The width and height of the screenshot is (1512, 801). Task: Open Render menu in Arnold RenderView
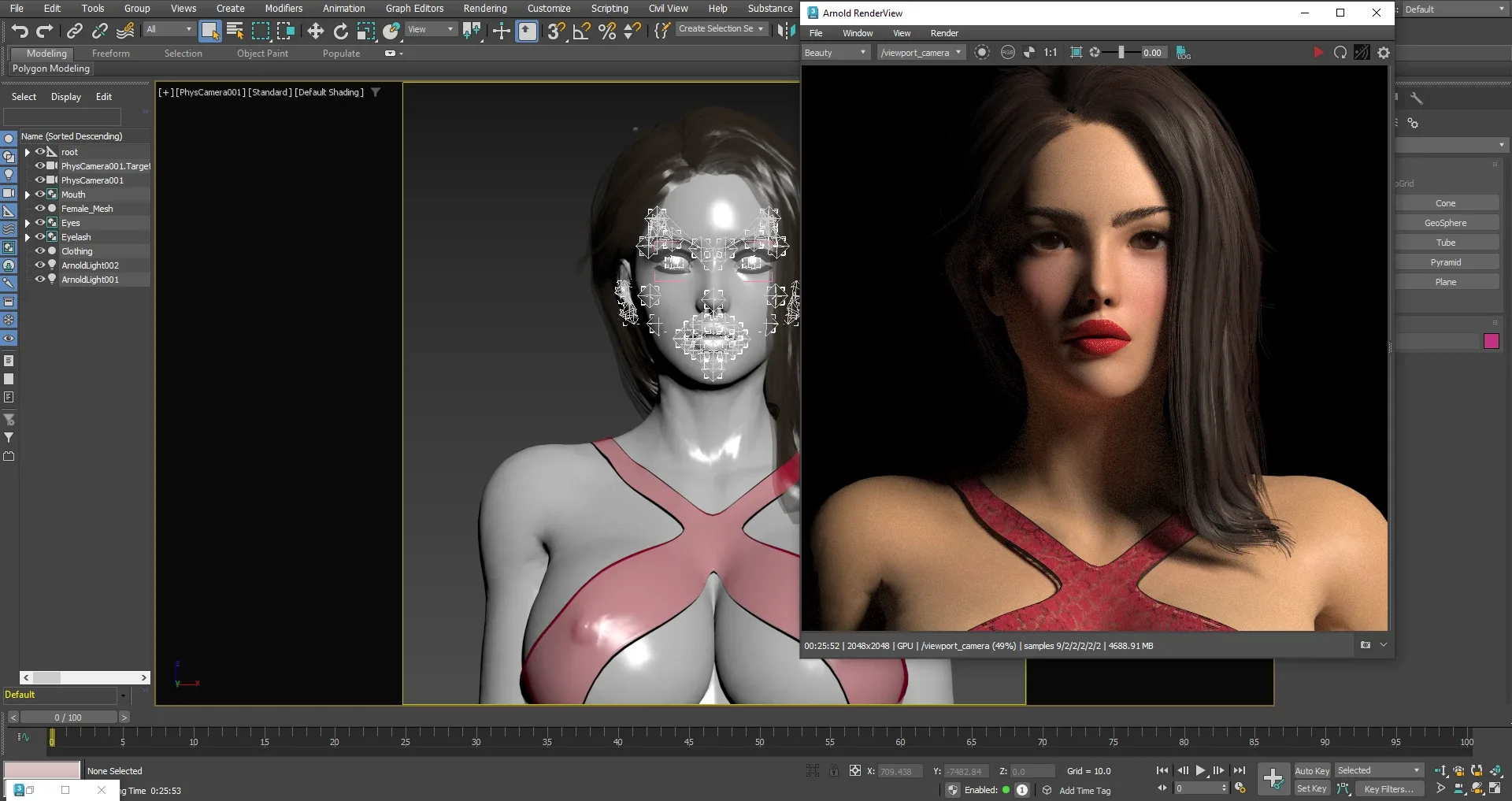click(944, 33)
